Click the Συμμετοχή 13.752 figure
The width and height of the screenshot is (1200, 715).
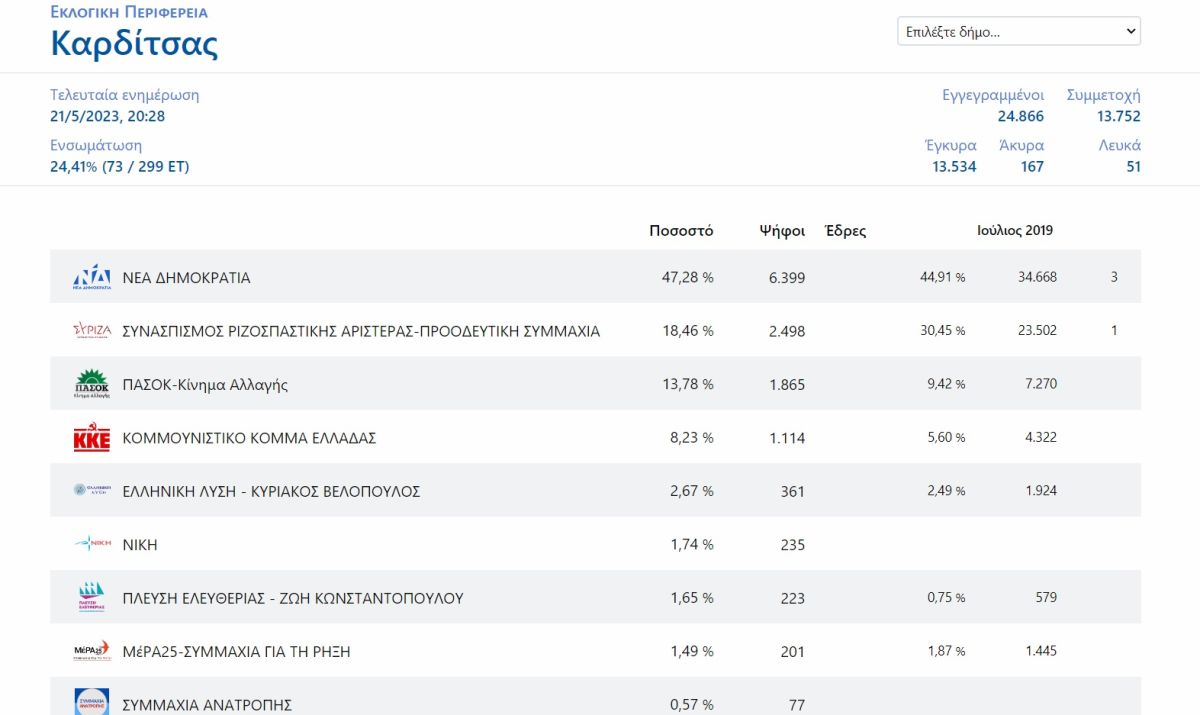(1119, 116)
